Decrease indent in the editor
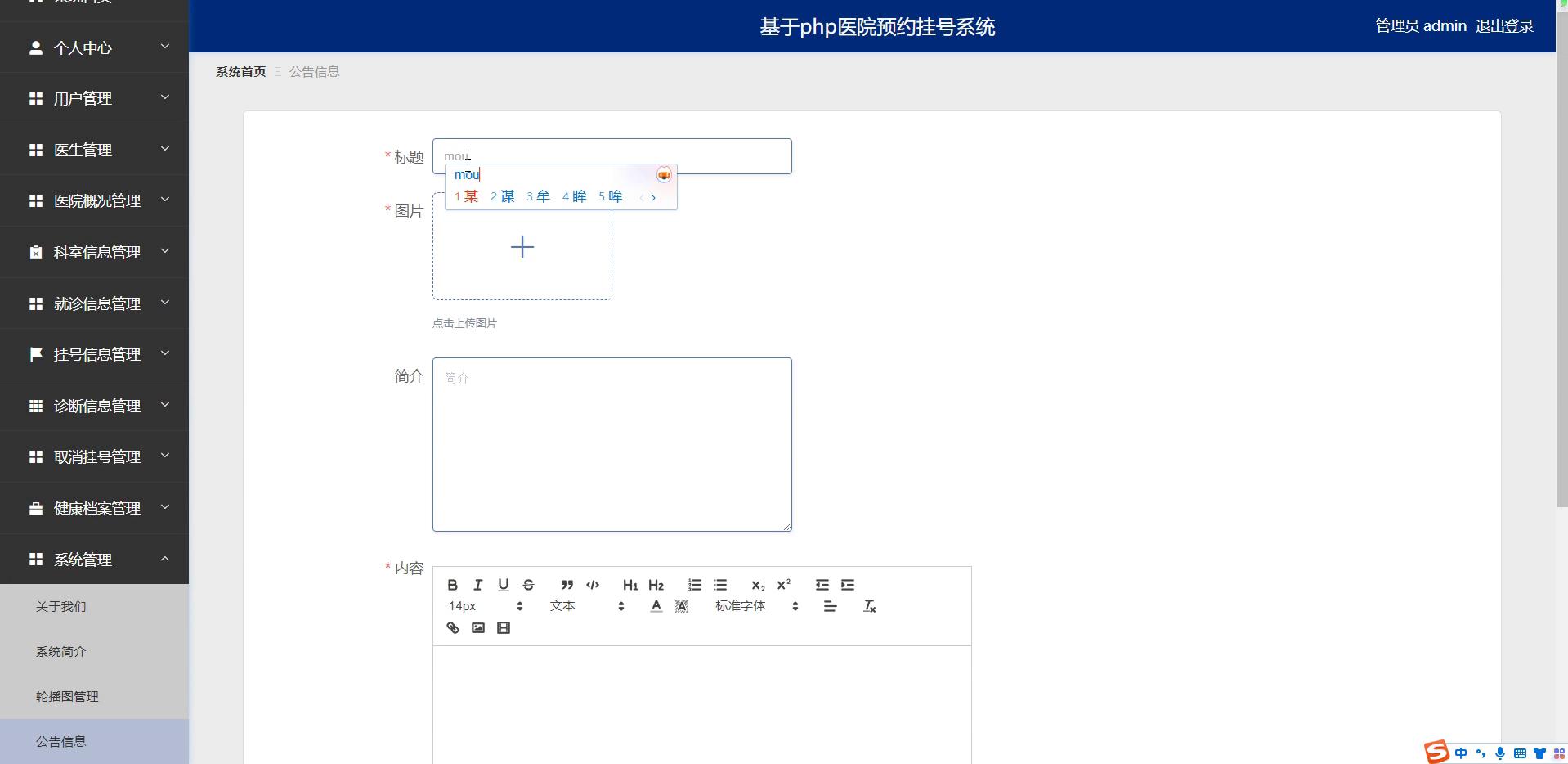 [x=822, y=585]
